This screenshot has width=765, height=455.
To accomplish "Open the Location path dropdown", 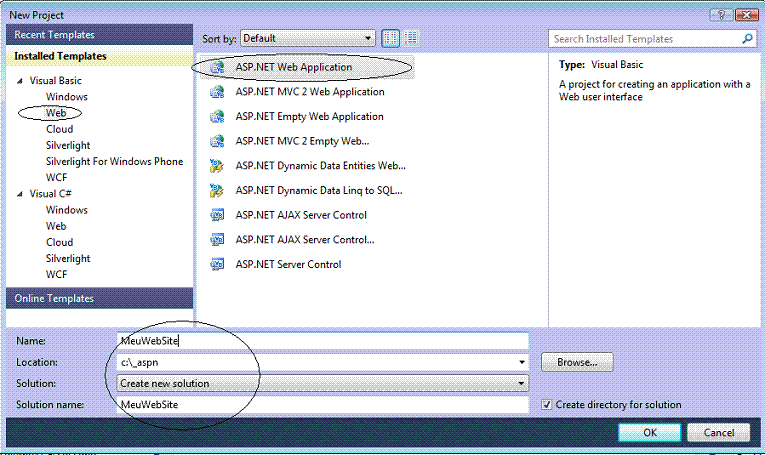I will pyautogui.click(x=522, y=362).
